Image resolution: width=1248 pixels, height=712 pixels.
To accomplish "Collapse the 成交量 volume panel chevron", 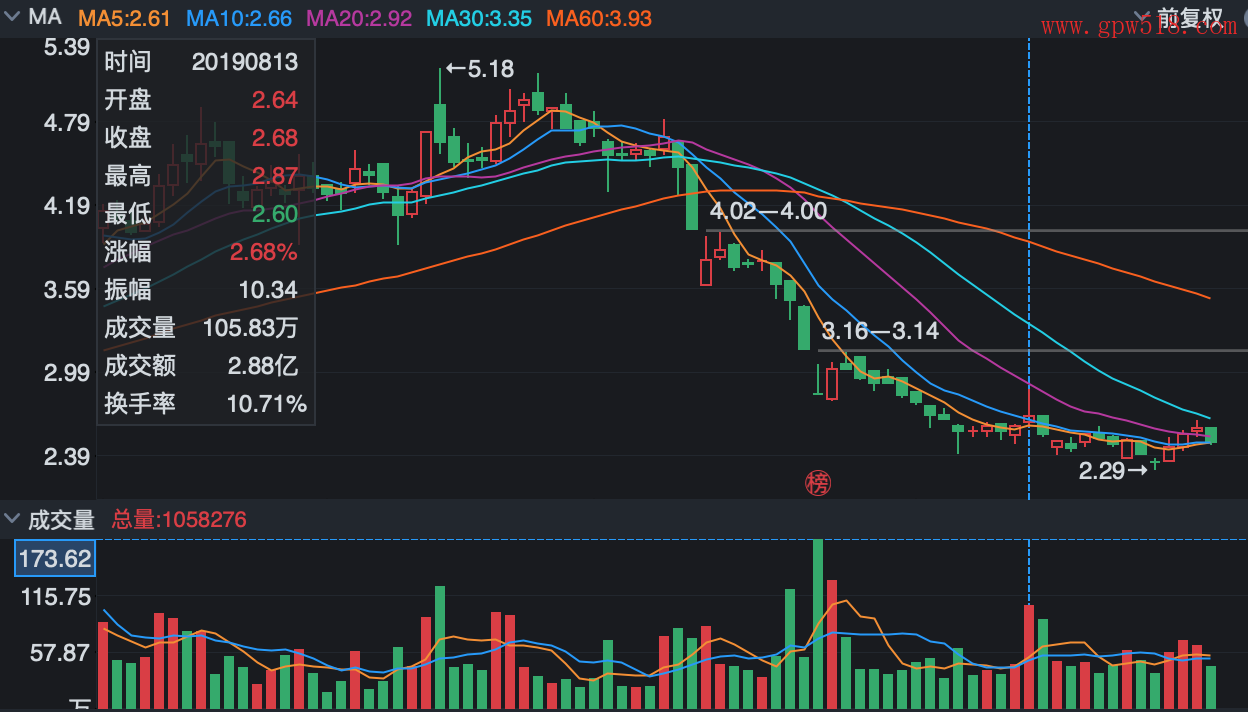I will [x=12, y=519].
